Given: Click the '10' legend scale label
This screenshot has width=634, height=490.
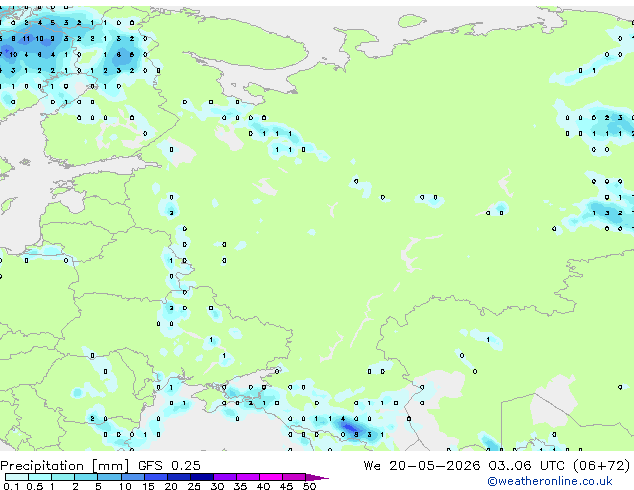Looking at the screenshot, I should click(125, 486).
